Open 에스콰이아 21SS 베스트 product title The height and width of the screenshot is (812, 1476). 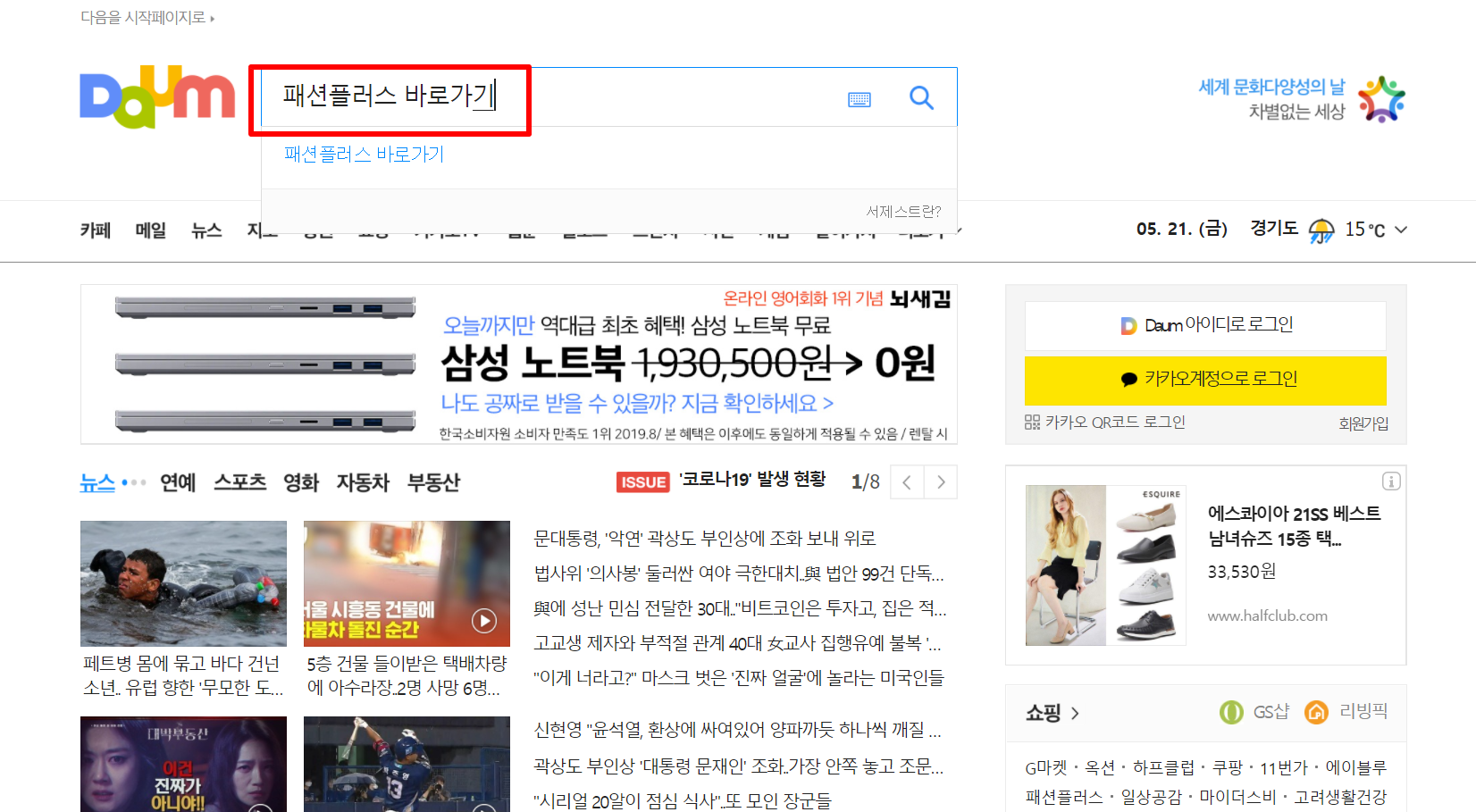pos(1294,526)
